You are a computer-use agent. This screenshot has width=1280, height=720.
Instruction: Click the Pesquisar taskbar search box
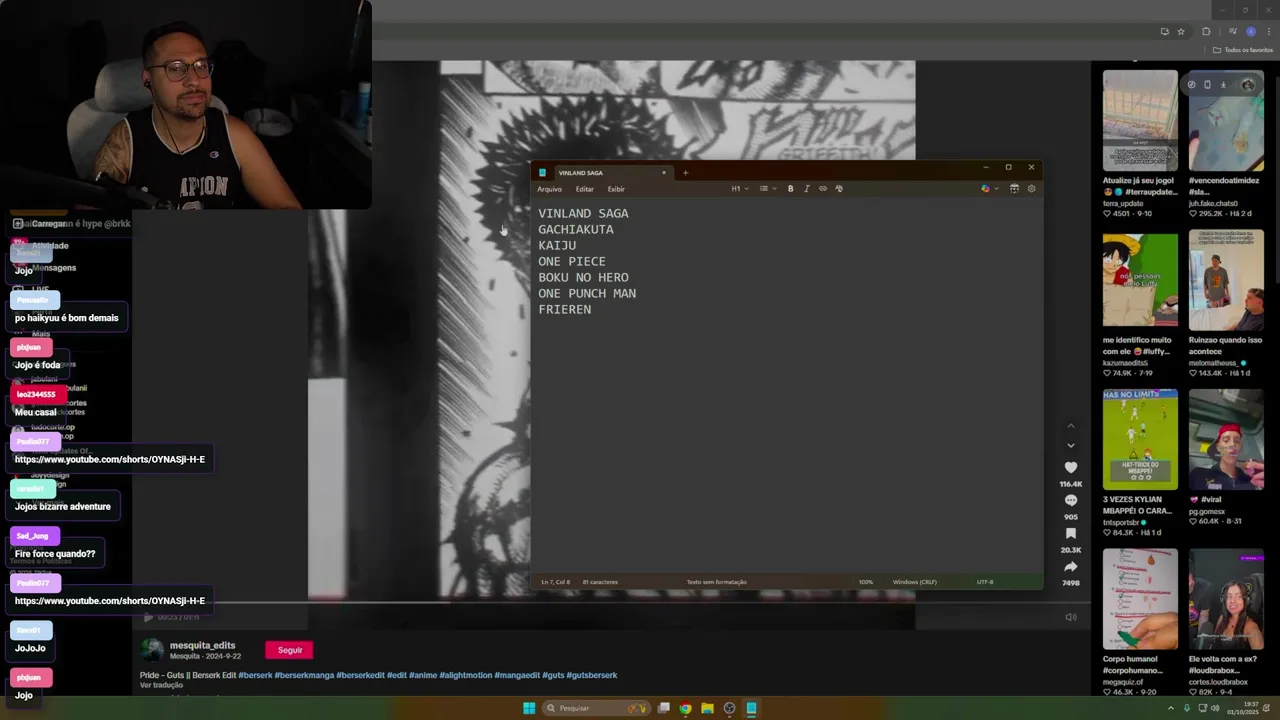(x=596, y=708)
